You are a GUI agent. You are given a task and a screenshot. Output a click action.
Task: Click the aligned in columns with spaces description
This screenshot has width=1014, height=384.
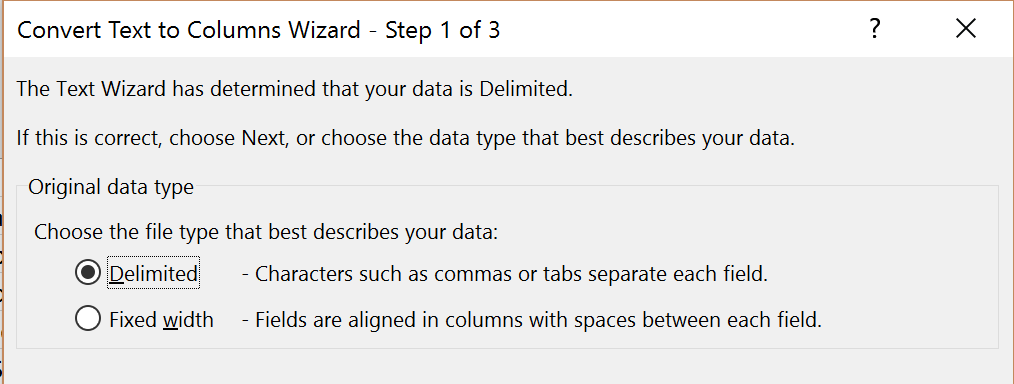532,319
